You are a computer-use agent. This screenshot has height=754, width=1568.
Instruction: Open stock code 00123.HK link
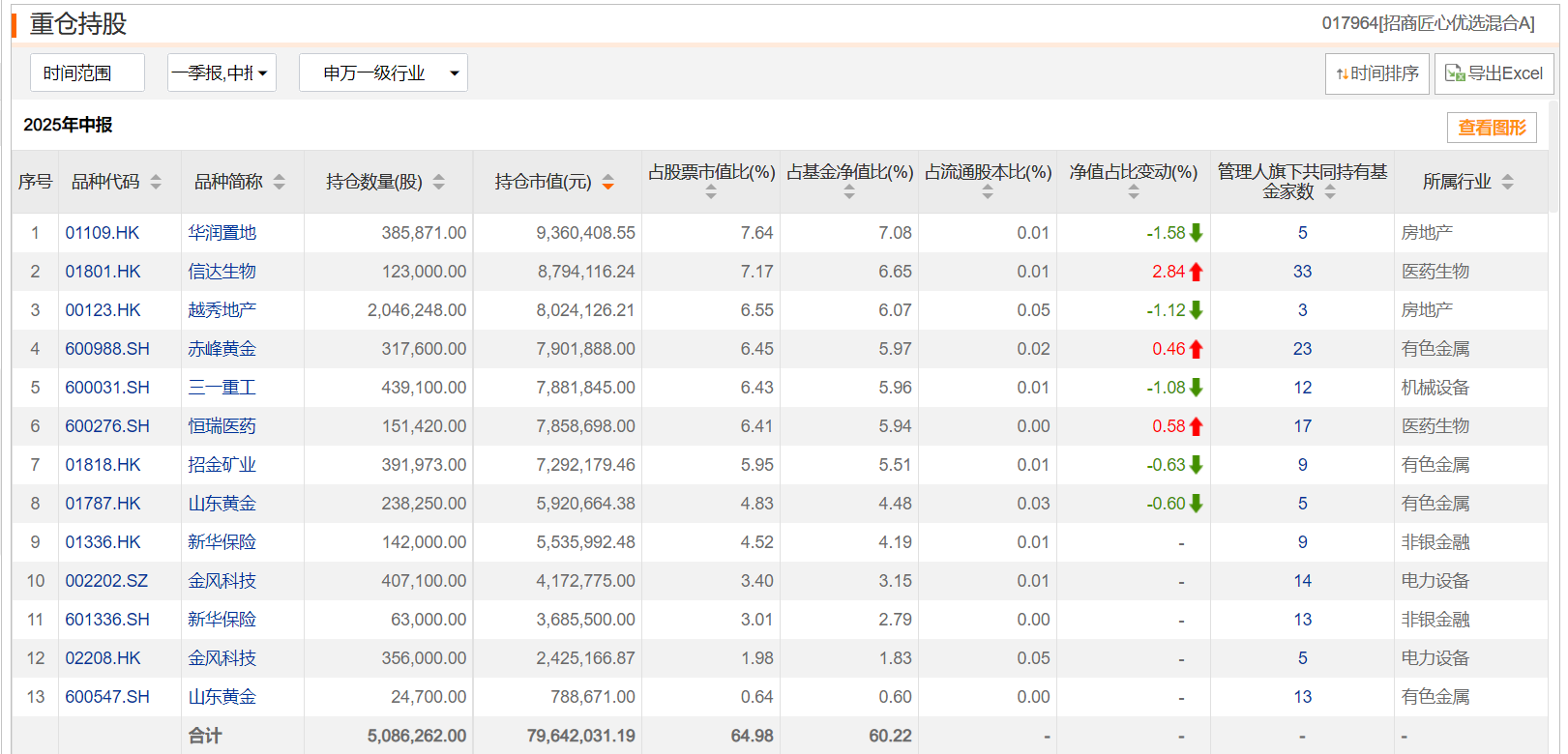pos(103,310)
